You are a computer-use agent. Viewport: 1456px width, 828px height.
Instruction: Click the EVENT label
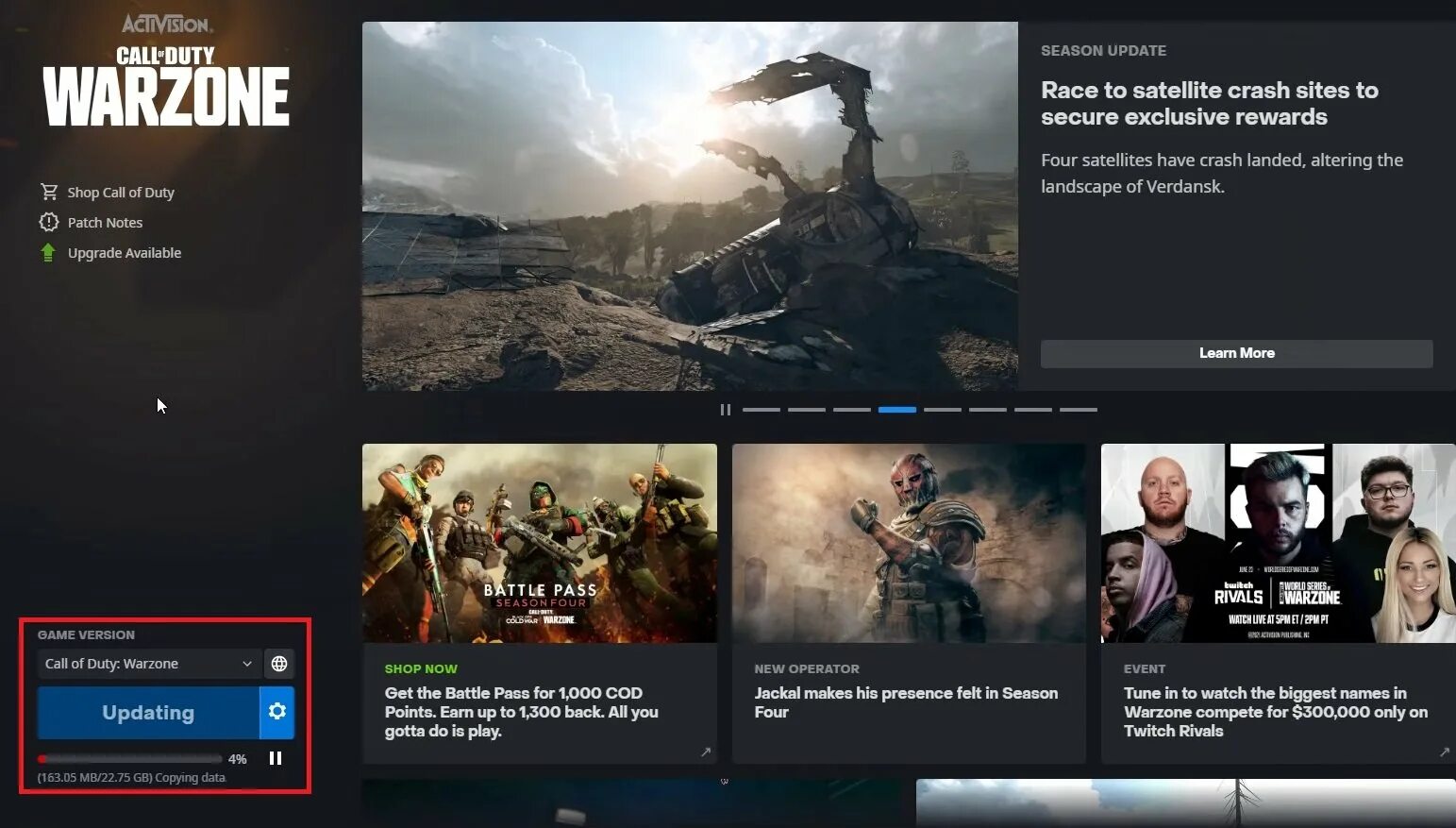(x=1145, y=668)
